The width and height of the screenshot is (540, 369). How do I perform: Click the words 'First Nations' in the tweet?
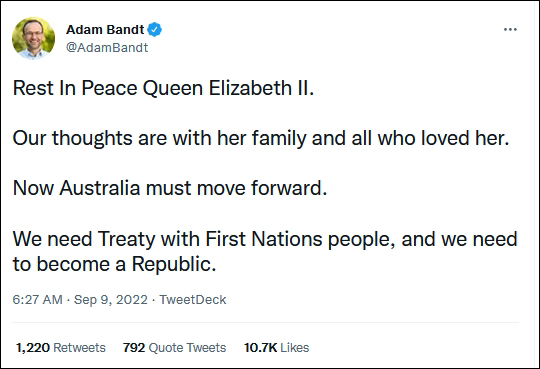pyautogui.click(x=264, y=239)
